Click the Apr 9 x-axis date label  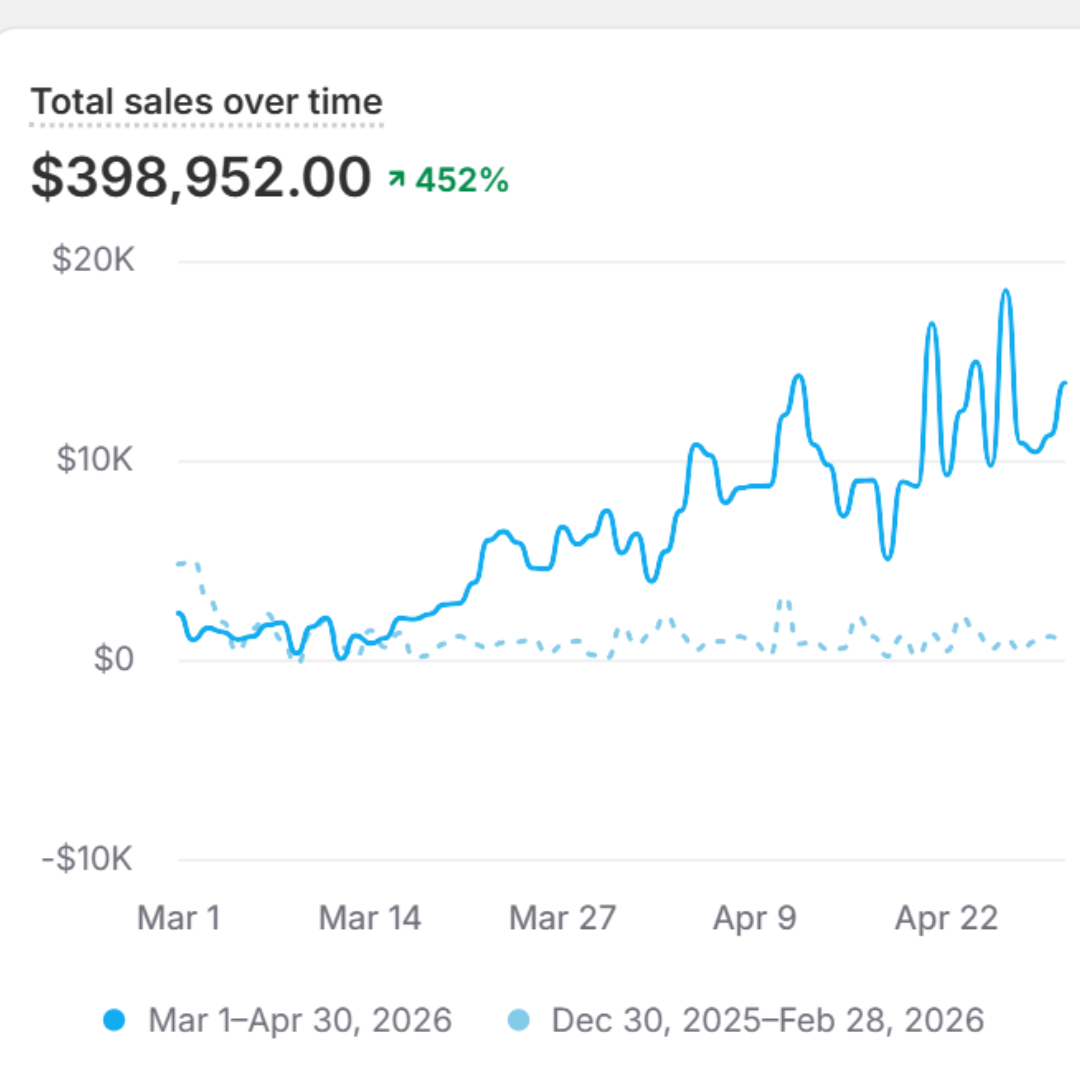coord(755,918)
